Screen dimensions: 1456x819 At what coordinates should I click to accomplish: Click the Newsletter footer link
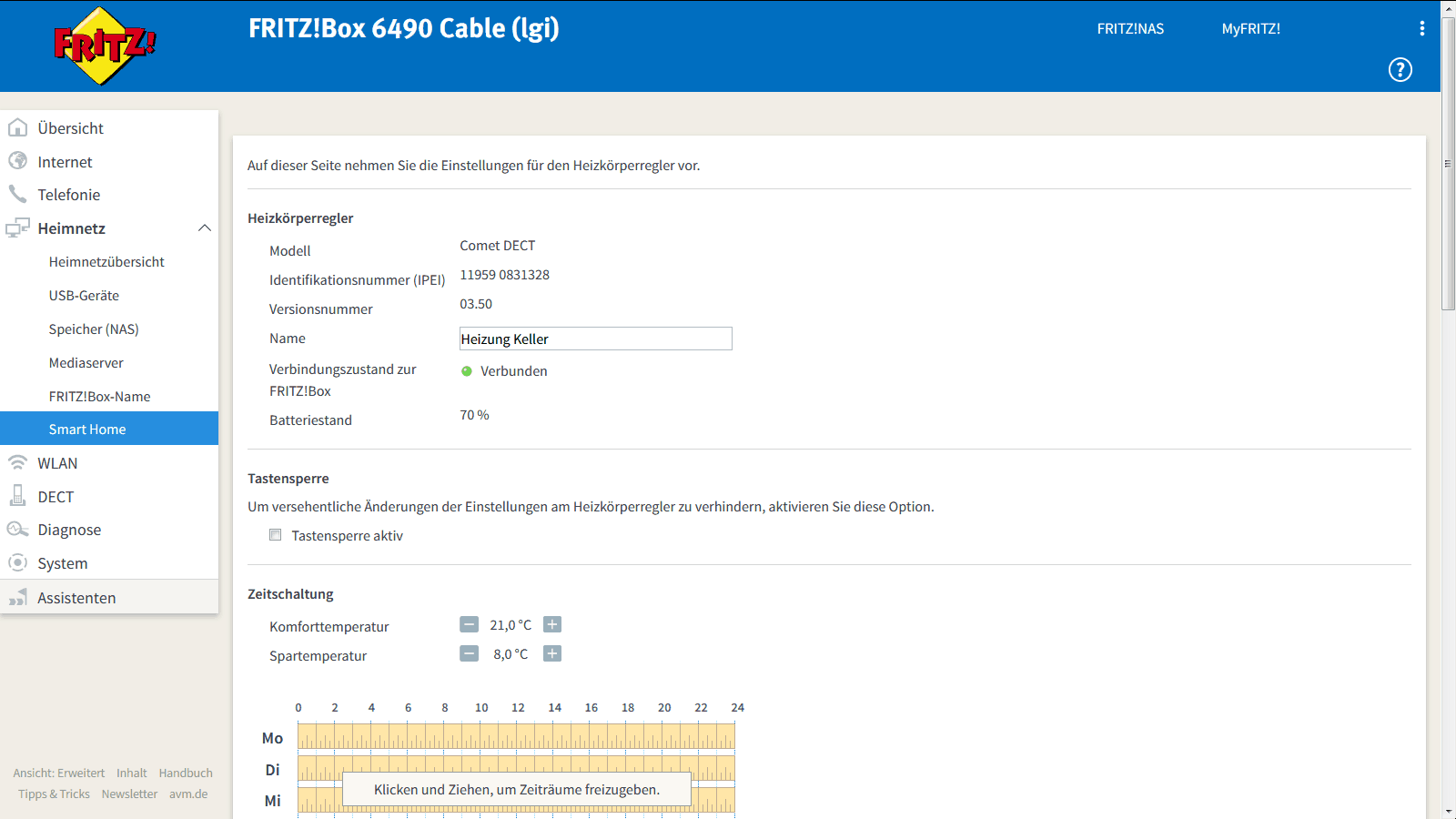pos(130,794)
